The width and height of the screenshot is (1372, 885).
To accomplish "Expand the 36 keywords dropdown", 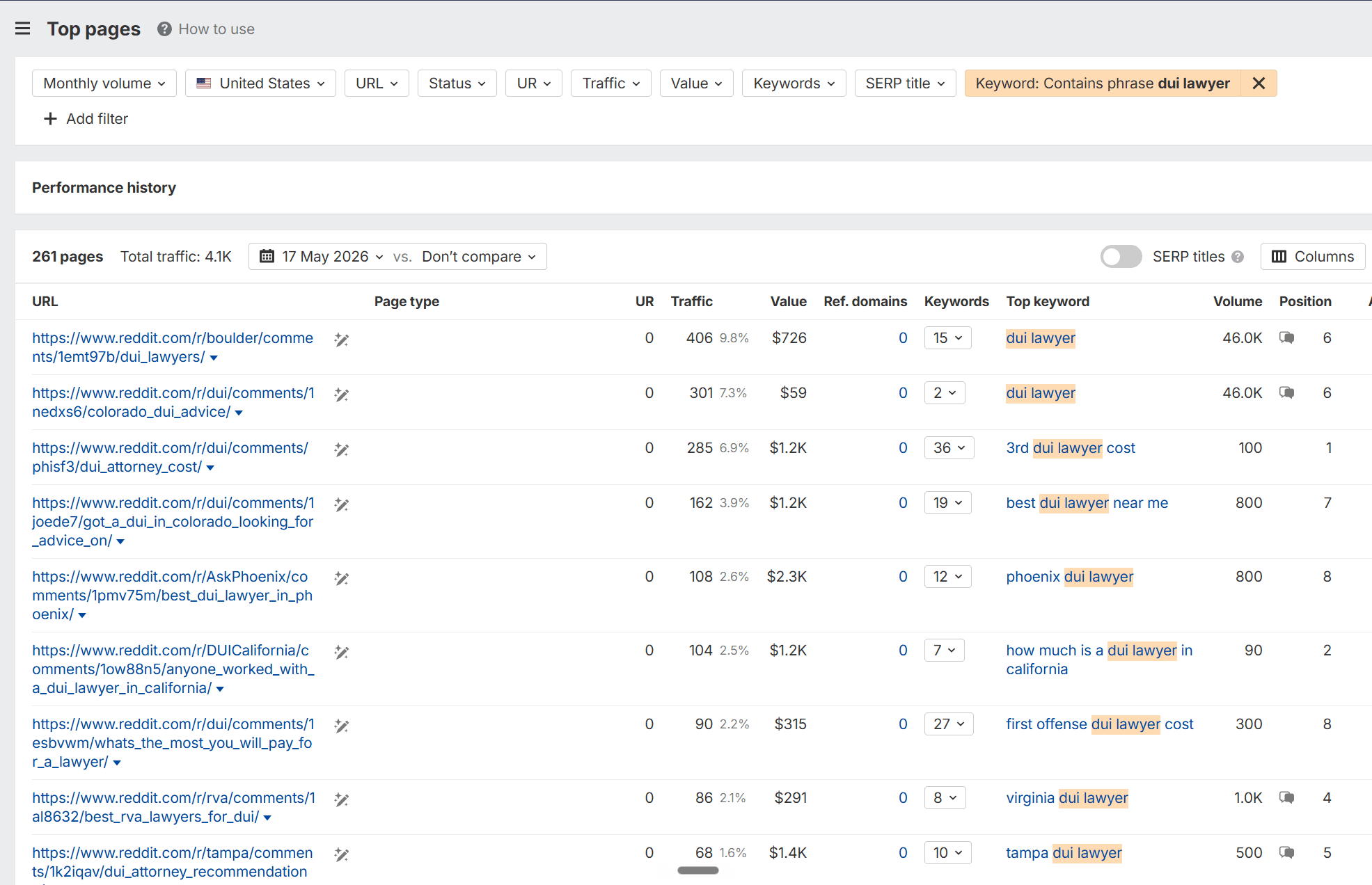I will pyautogui.click(x=949, y=448).
